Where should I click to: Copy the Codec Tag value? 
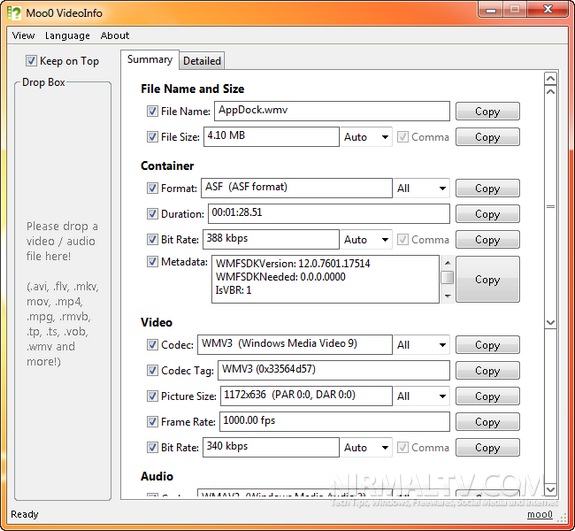click(x=487, y=370)
